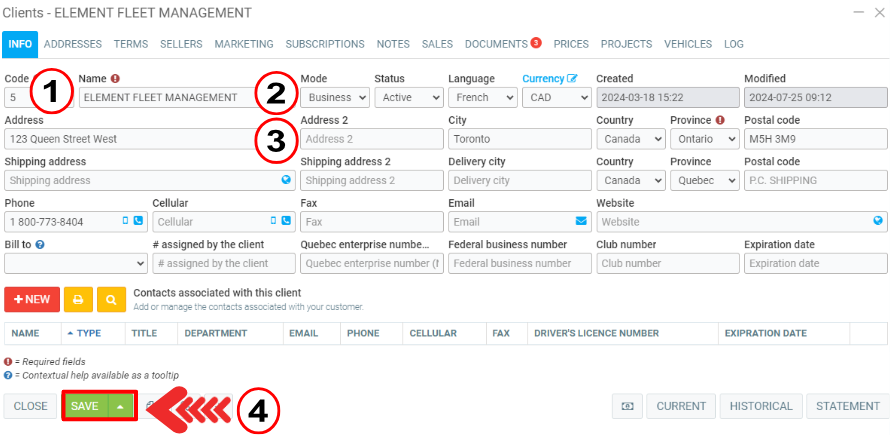This screenshot has width=890, height=435.
Task: Click the yellow search contacts icon
Action: tap(111, 299)
